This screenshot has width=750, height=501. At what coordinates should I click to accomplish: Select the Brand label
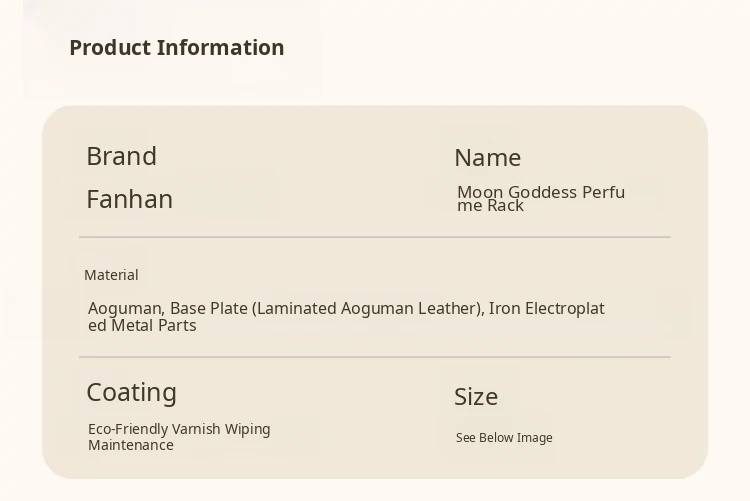121,157
